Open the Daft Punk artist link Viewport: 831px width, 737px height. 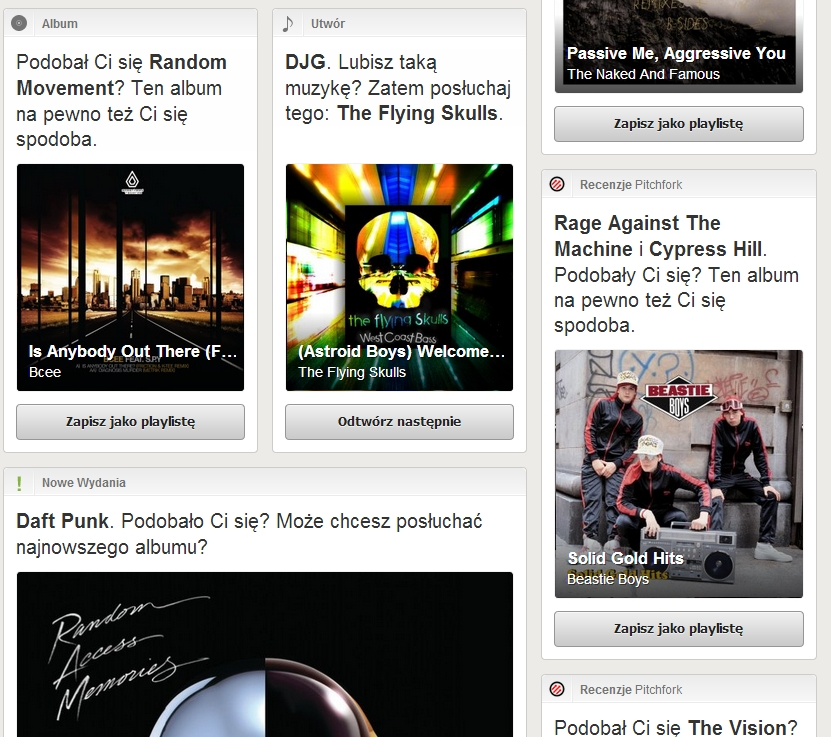(62, 521)
